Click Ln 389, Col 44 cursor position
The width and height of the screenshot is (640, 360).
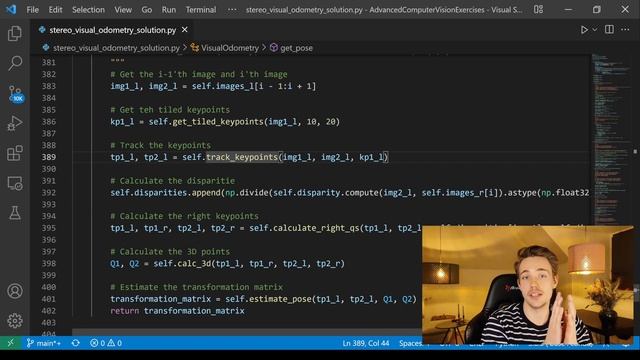point(366,343)
